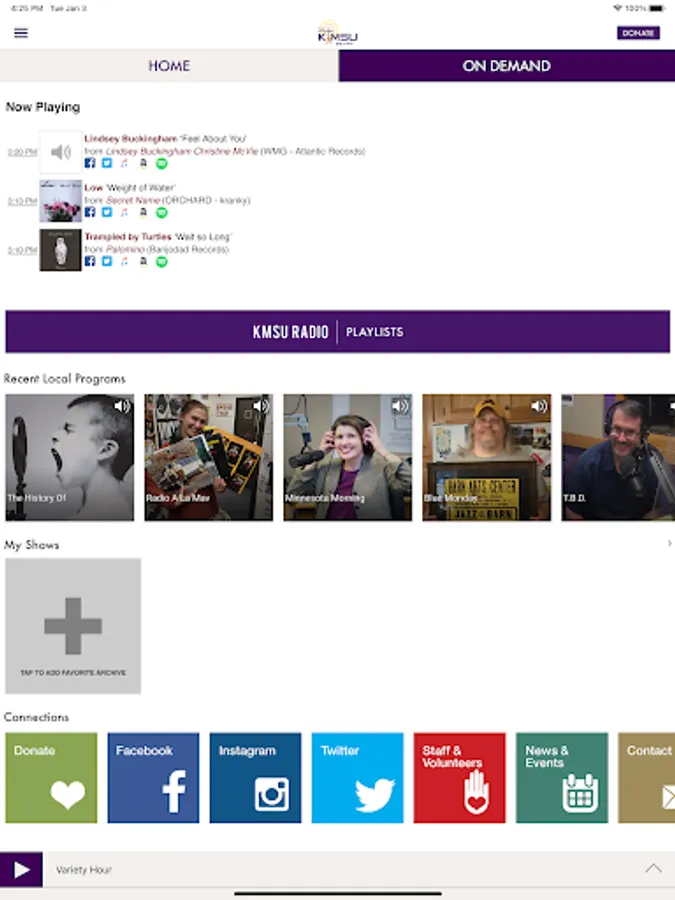This screenshot has height=900, width=675.
Task: Share Low 'Weight of Water' on Twitter
Action: point(107,212)
